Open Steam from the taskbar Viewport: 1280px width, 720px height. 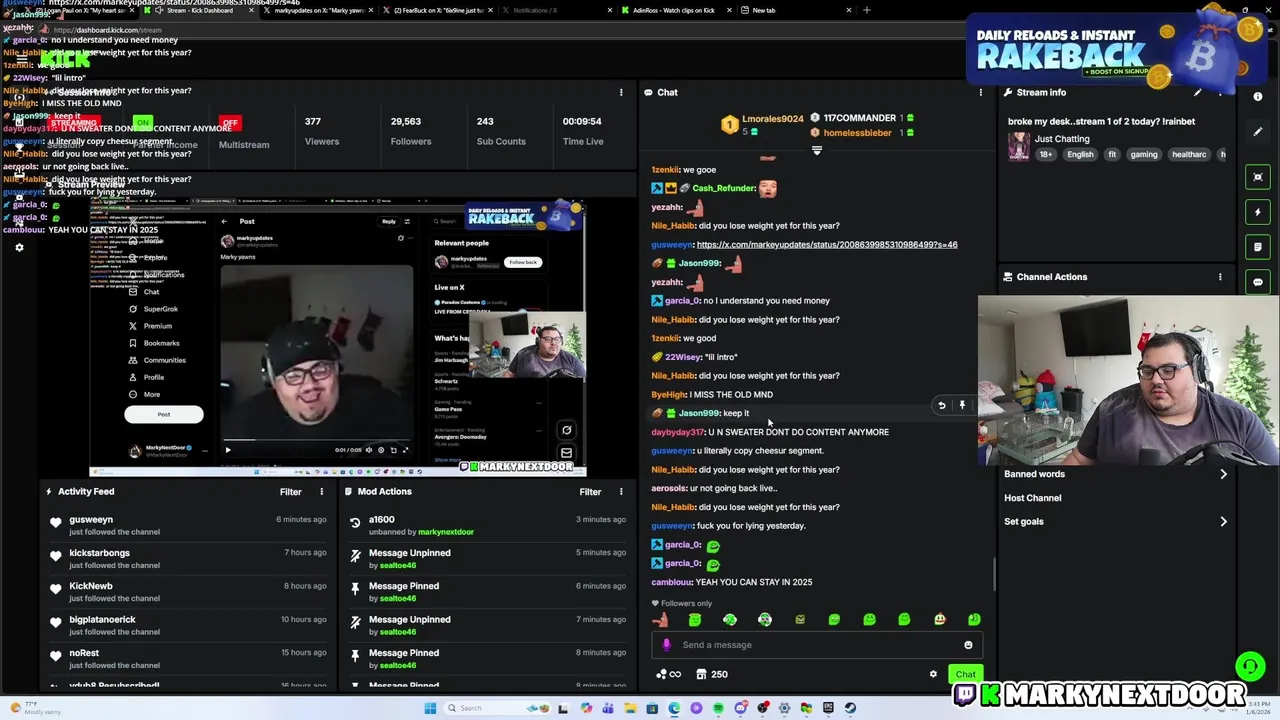pyautogui.click(x=850, y=708)
